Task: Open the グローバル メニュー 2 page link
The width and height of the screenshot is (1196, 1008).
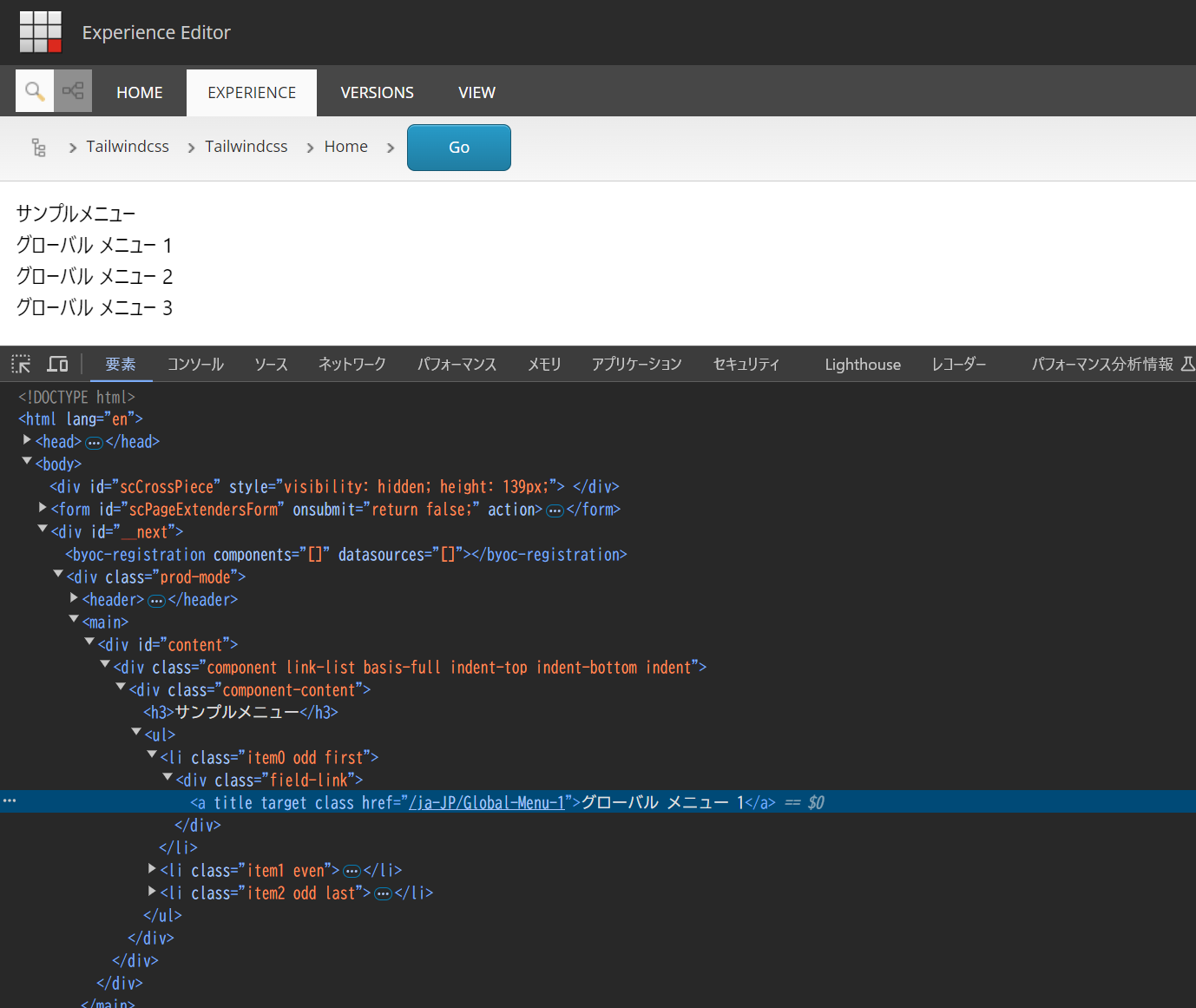Action: 95,276
